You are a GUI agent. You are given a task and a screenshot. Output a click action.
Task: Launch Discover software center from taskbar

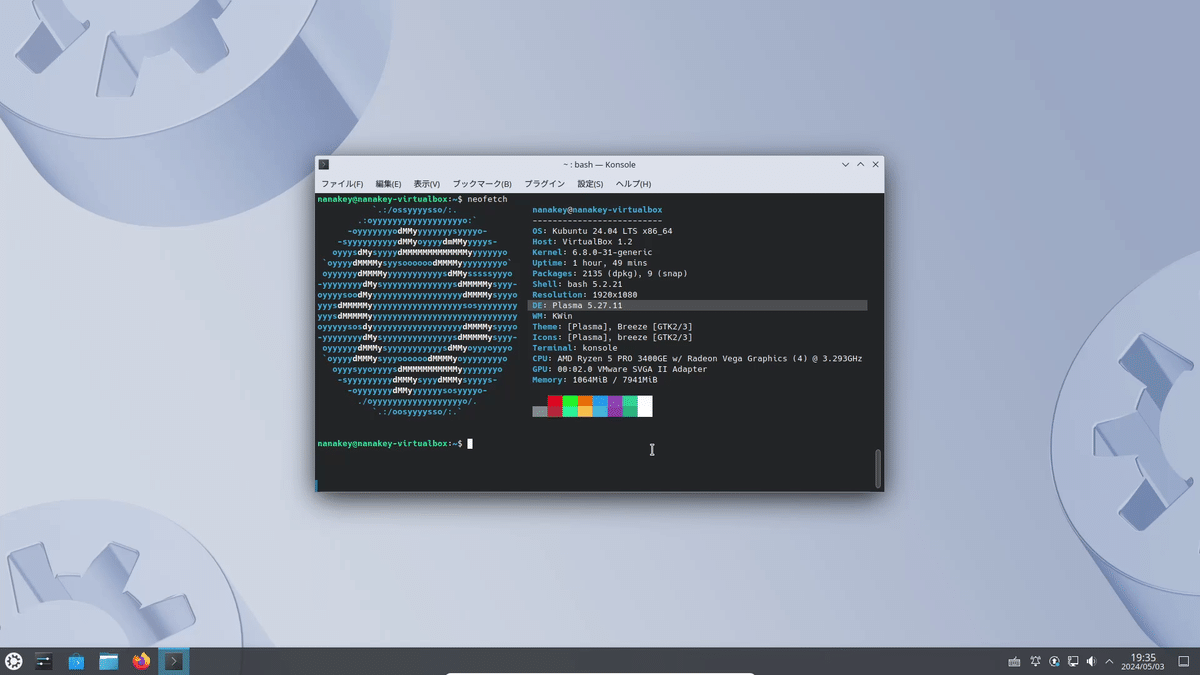[x=76, y=661]
